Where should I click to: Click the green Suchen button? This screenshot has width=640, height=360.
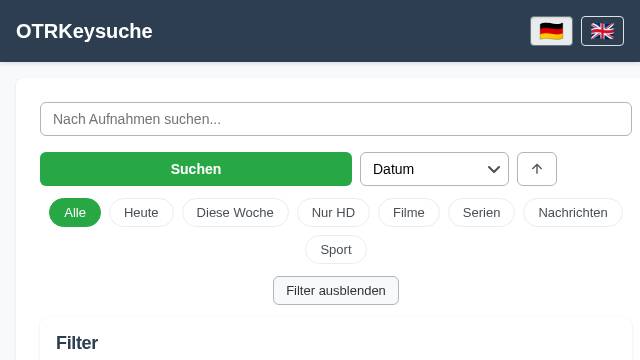click(196, 169)
